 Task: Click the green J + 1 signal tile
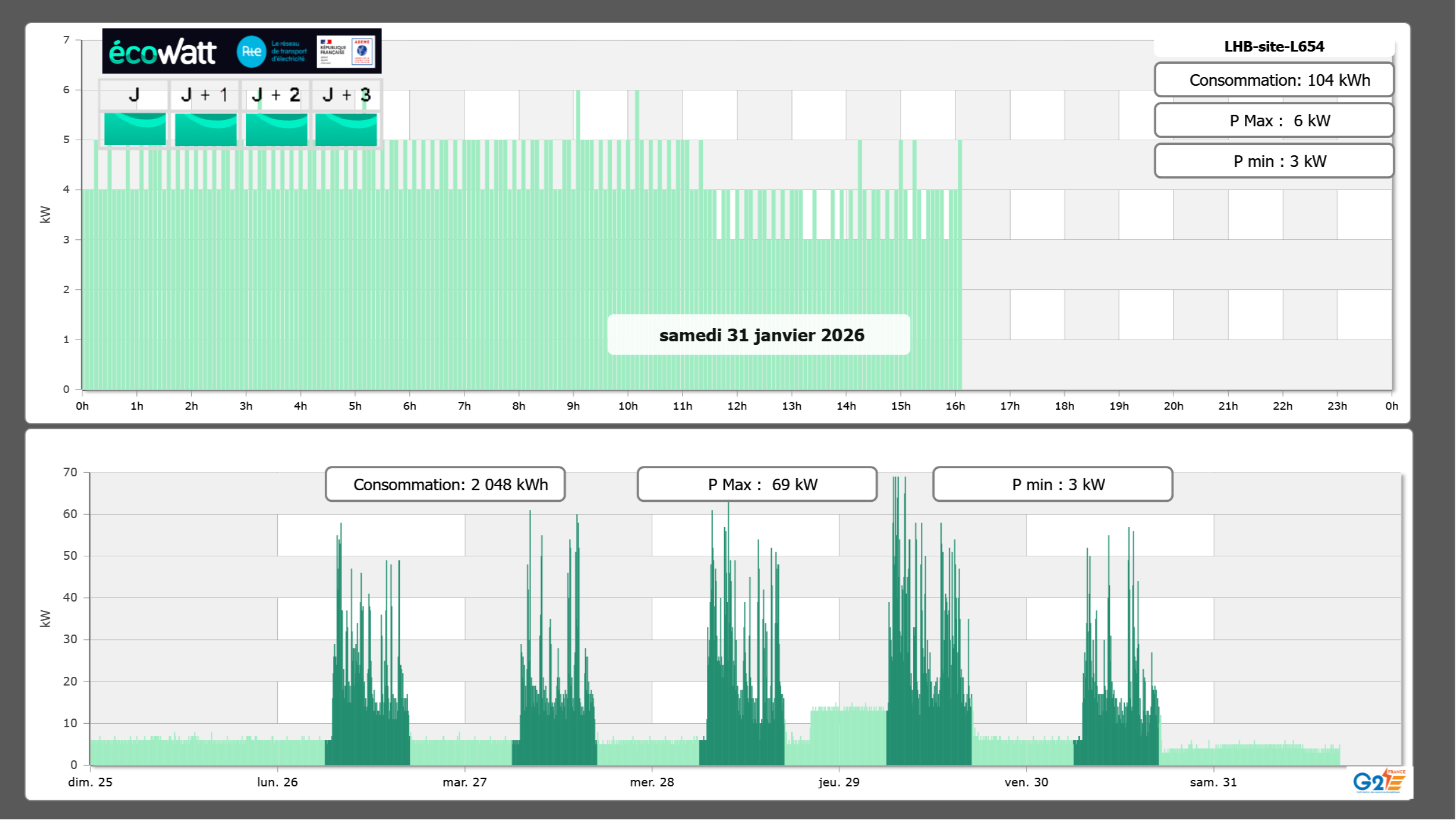205,129
